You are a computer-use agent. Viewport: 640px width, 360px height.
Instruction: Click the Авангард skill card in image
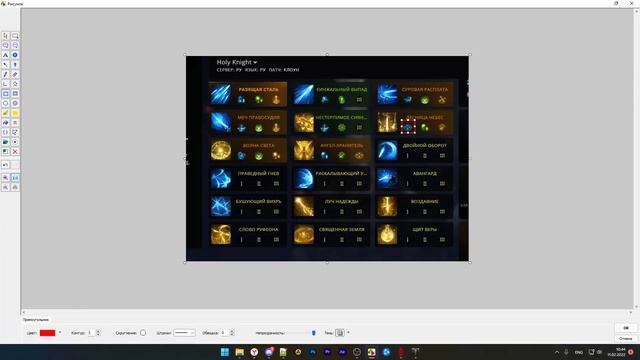(x=414, y=178)
